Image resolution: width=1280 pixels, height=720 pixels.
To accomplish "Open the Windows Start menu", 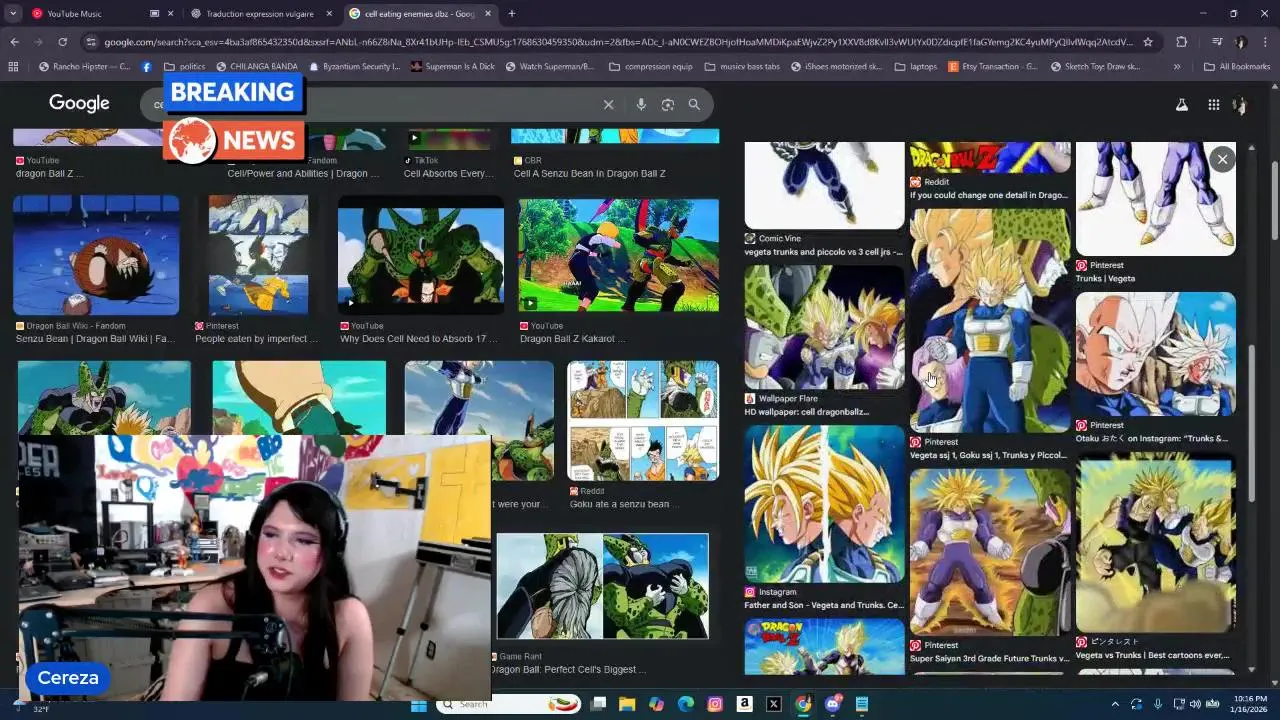I will (x=419, y=704).
